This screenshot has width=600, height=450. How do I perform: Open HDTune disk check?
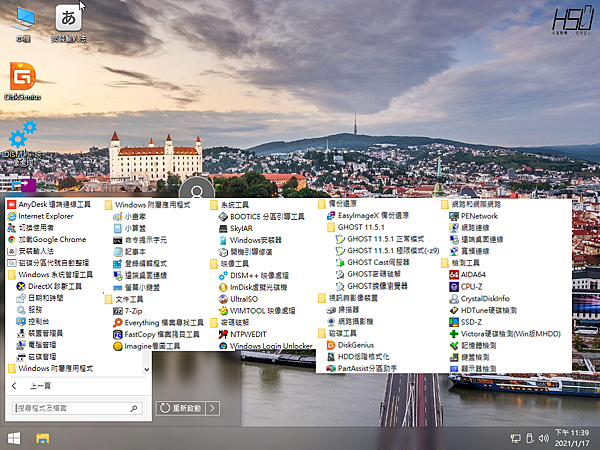483,310
